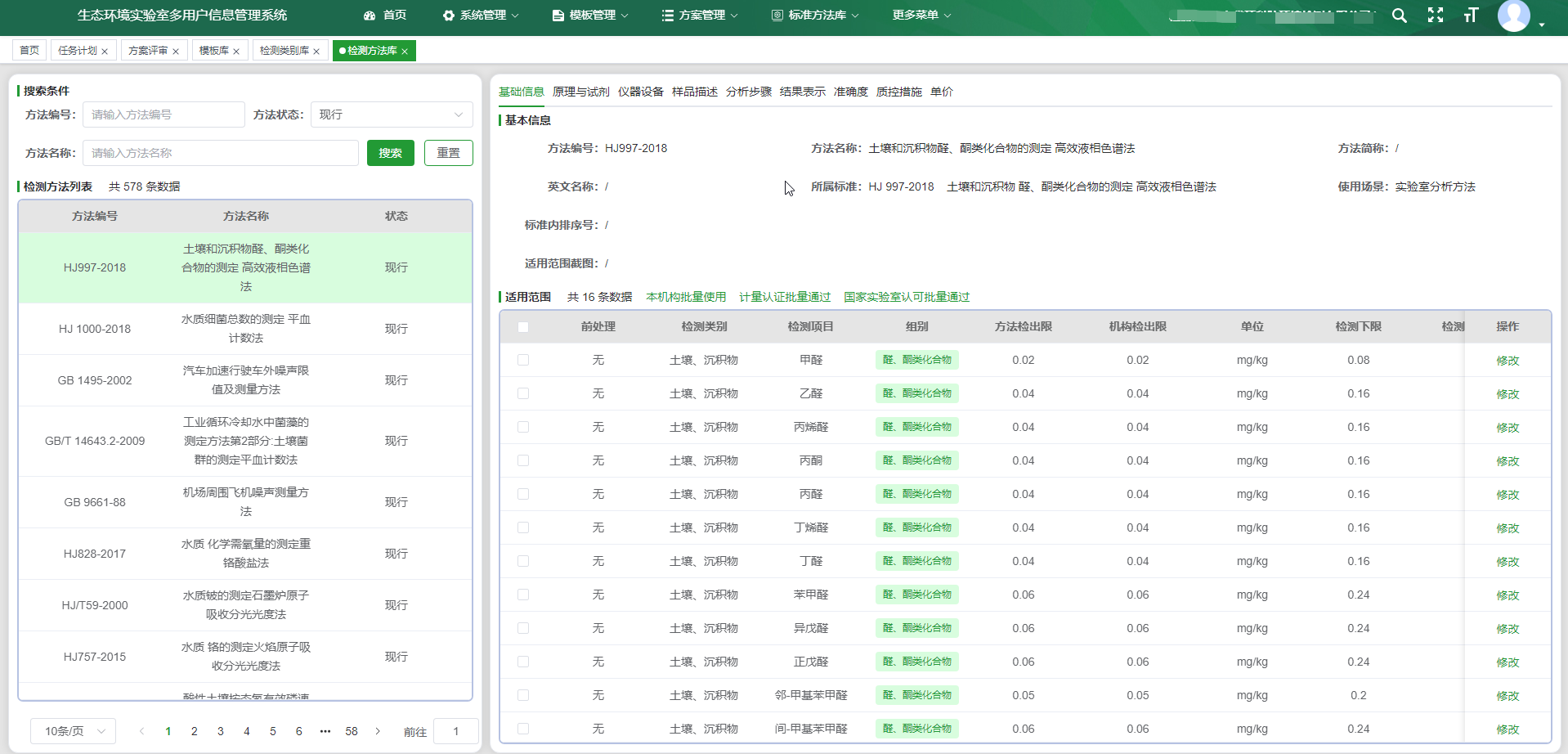The width and height of the screenshot is (1568, 754).
Task: Click the search magnifier icon in header
Action: (1399, 16)
